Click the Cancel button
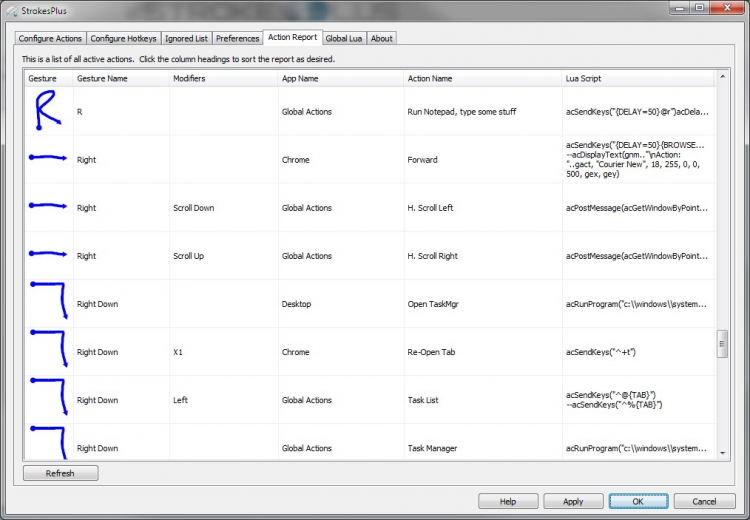 (704, 501)
